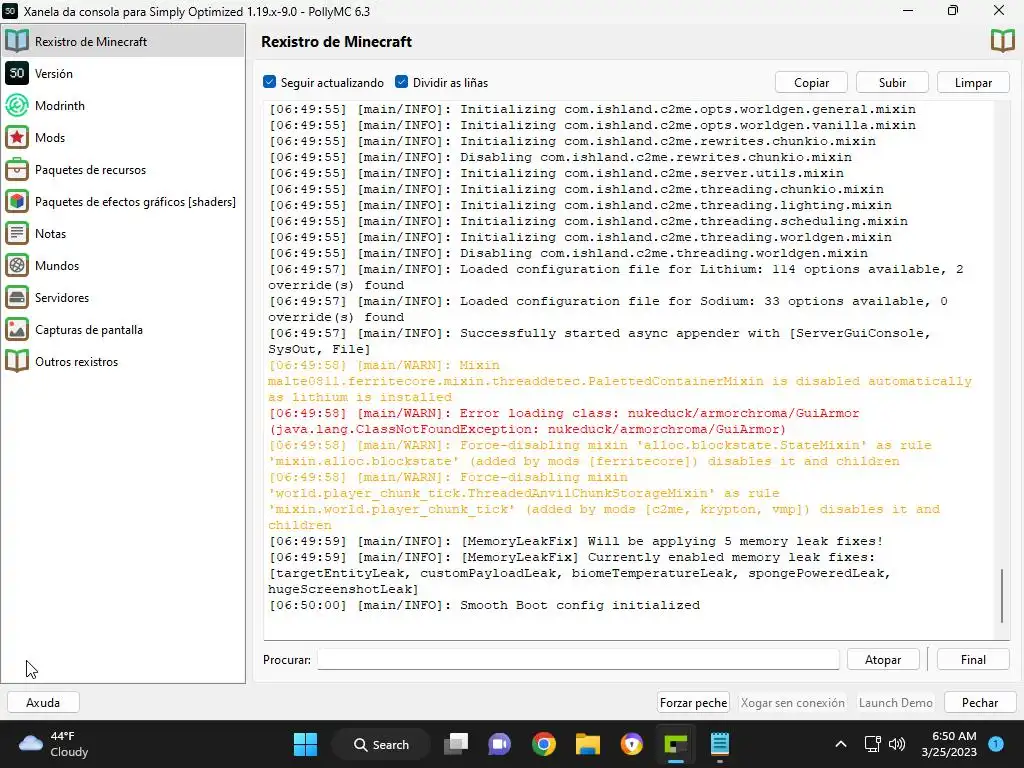
Task: Open the Modrinth page label
Action: [59, 106]
